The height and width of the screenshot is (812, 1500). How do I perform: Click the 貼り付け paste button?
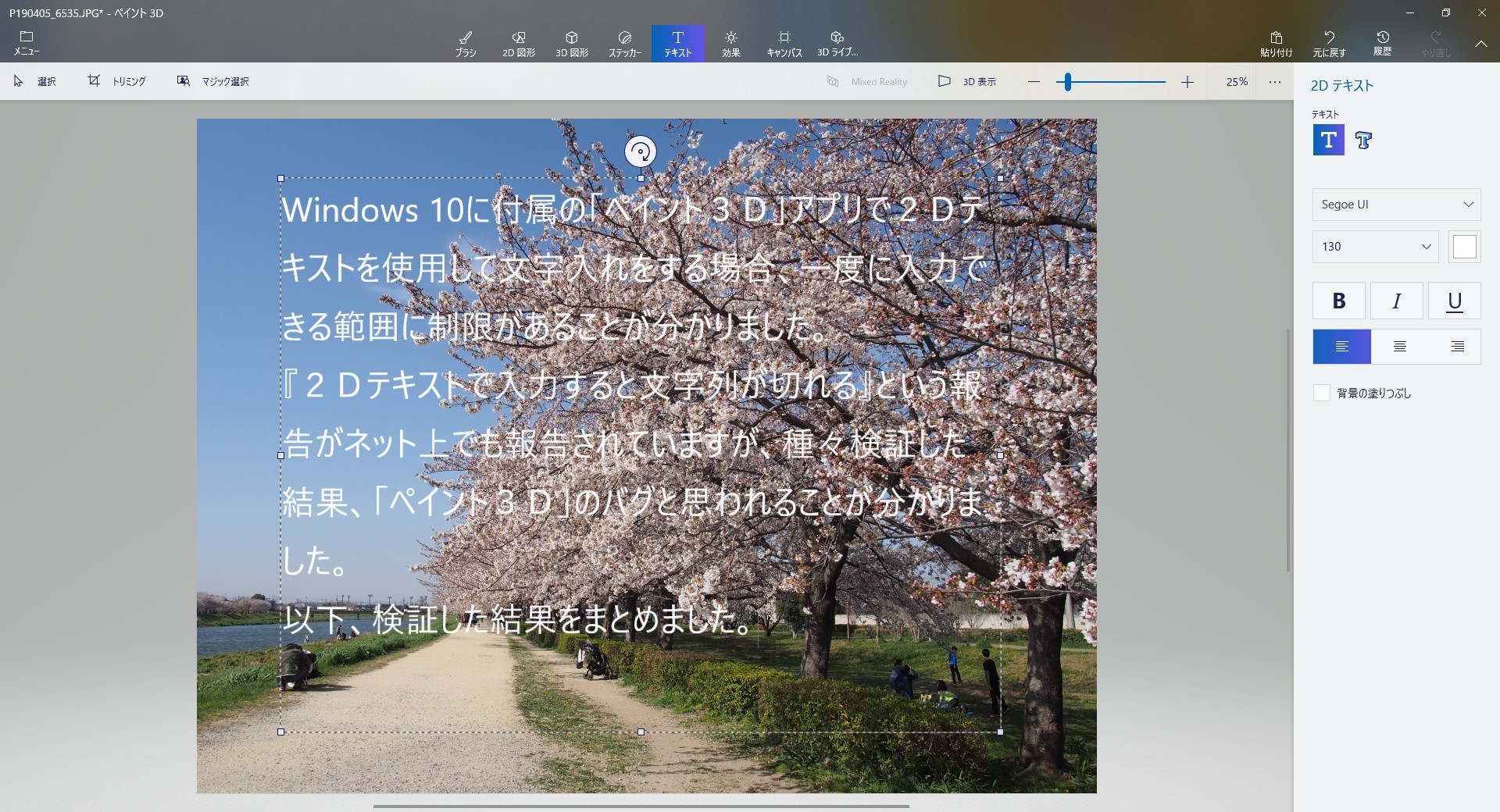(x=1277, y=44)
